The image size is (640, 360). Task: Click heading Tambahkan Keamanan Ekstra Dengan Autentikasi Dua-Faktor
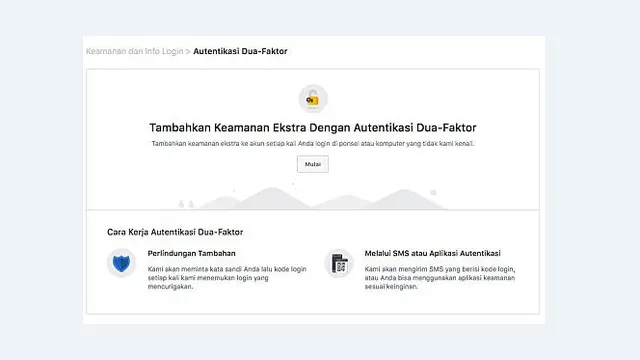pos(313,128)
